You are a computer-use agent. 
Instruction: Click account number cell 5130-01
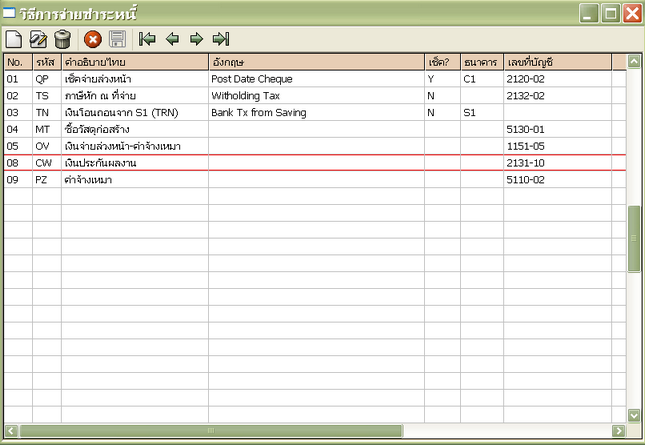(x=557, y=130)
